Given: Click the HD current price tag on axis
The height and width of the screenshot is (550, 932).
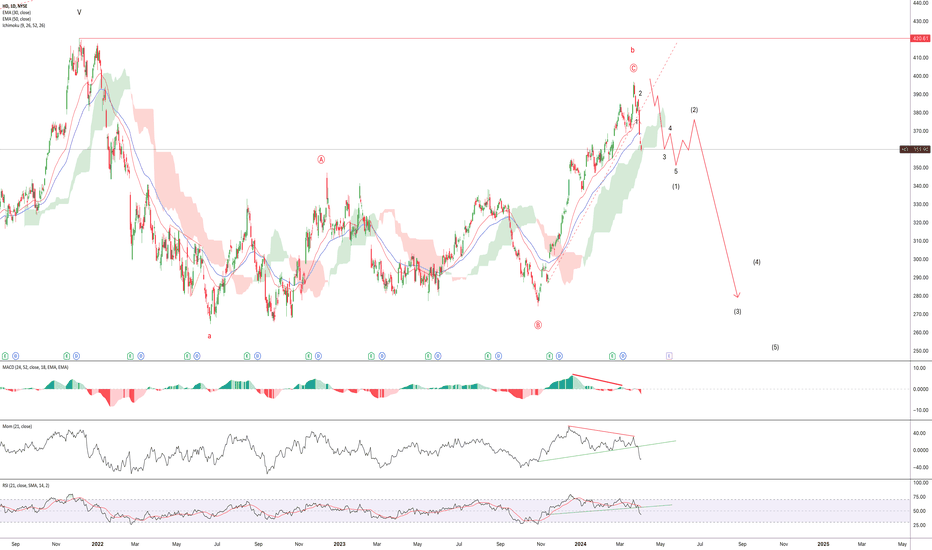Looking at the screenshot, I should pyautogui.click(x=915, y=149).
